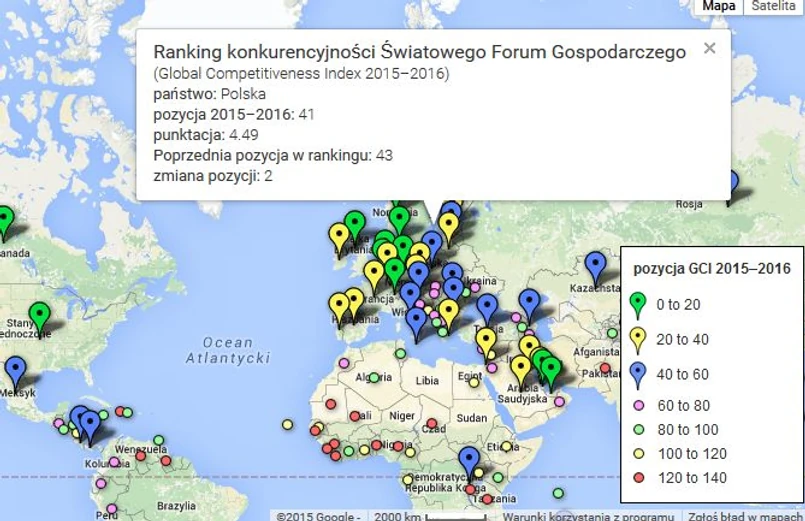Click the 'Ocean Atlantycki' map label
Image resolution: width=805 pixels, height=521 pixels.
(228, 350)
